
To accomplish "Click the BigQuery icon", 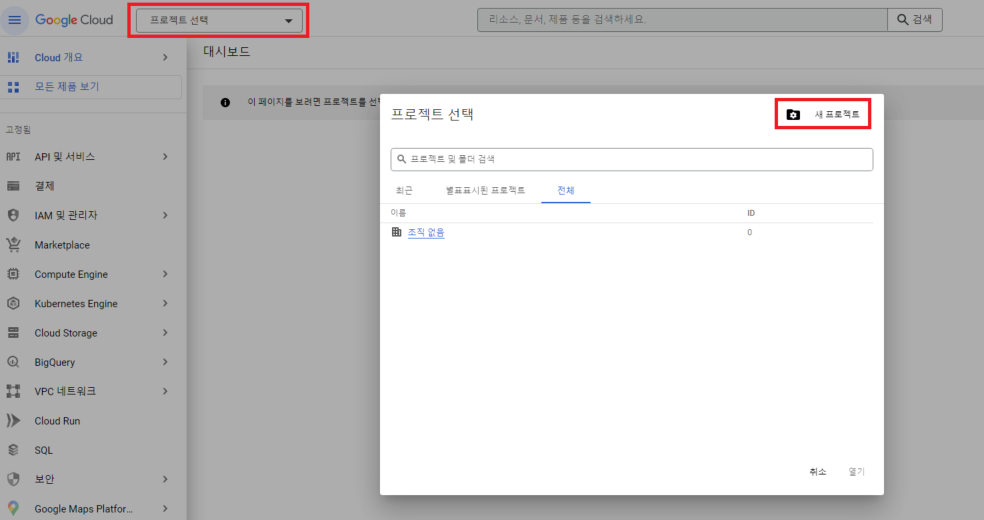I will coord(13,362).
